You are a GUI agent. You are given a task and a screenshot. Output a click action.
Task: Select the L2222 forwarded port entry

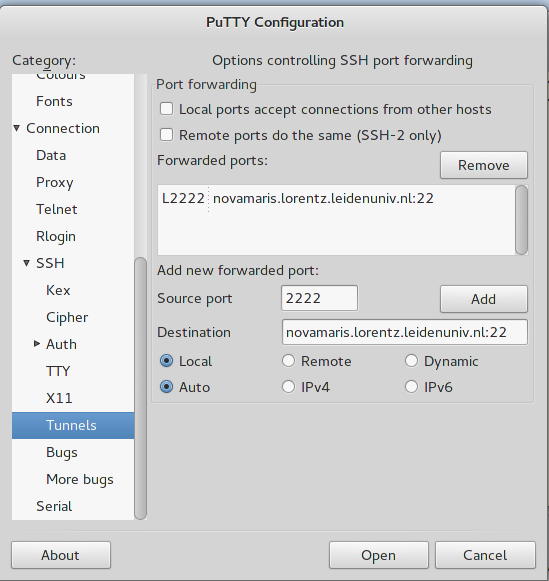(x=298, y=199)
